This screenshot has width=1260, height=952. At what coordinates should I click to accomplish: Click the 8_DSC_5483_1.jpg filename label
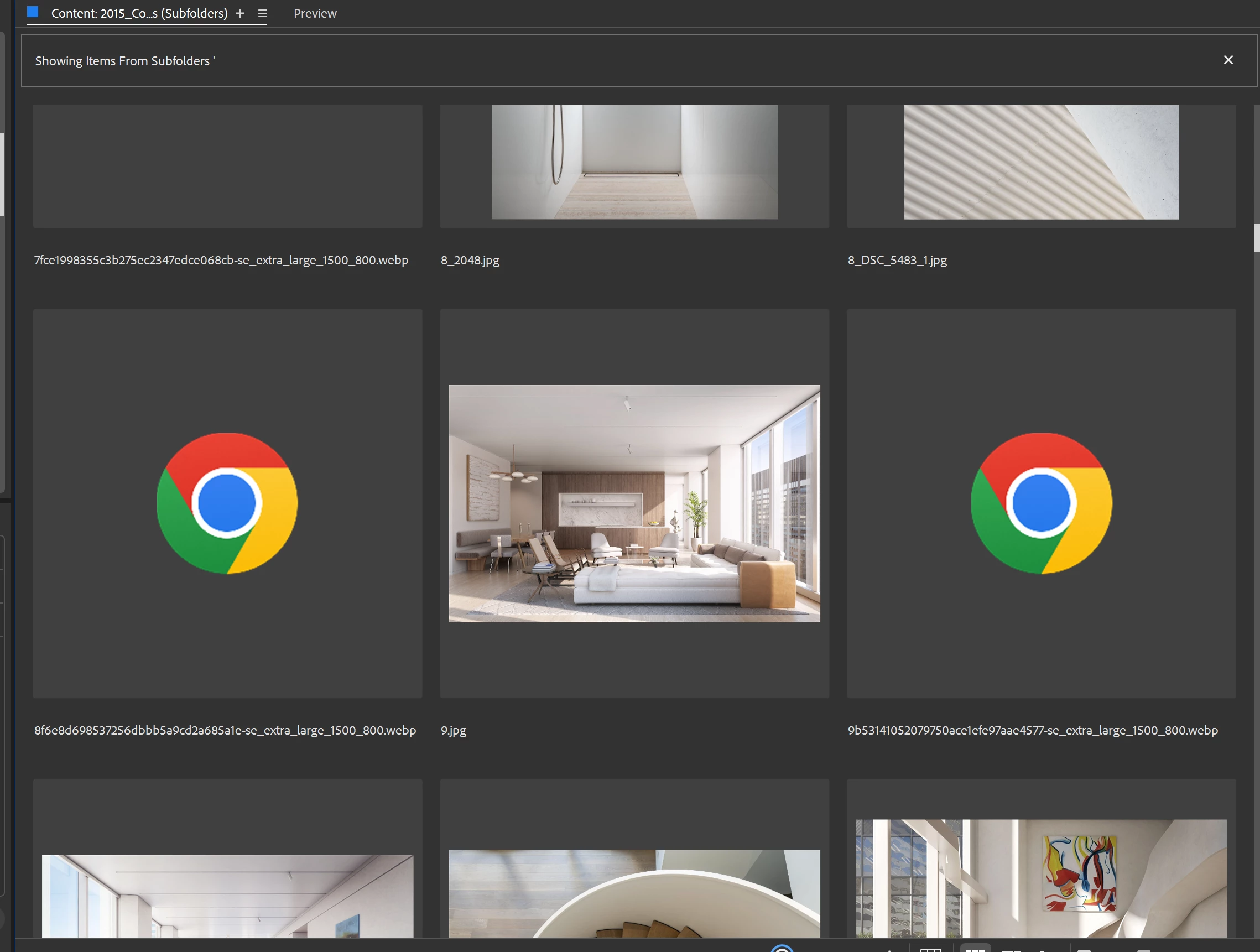tap(897, 260)
